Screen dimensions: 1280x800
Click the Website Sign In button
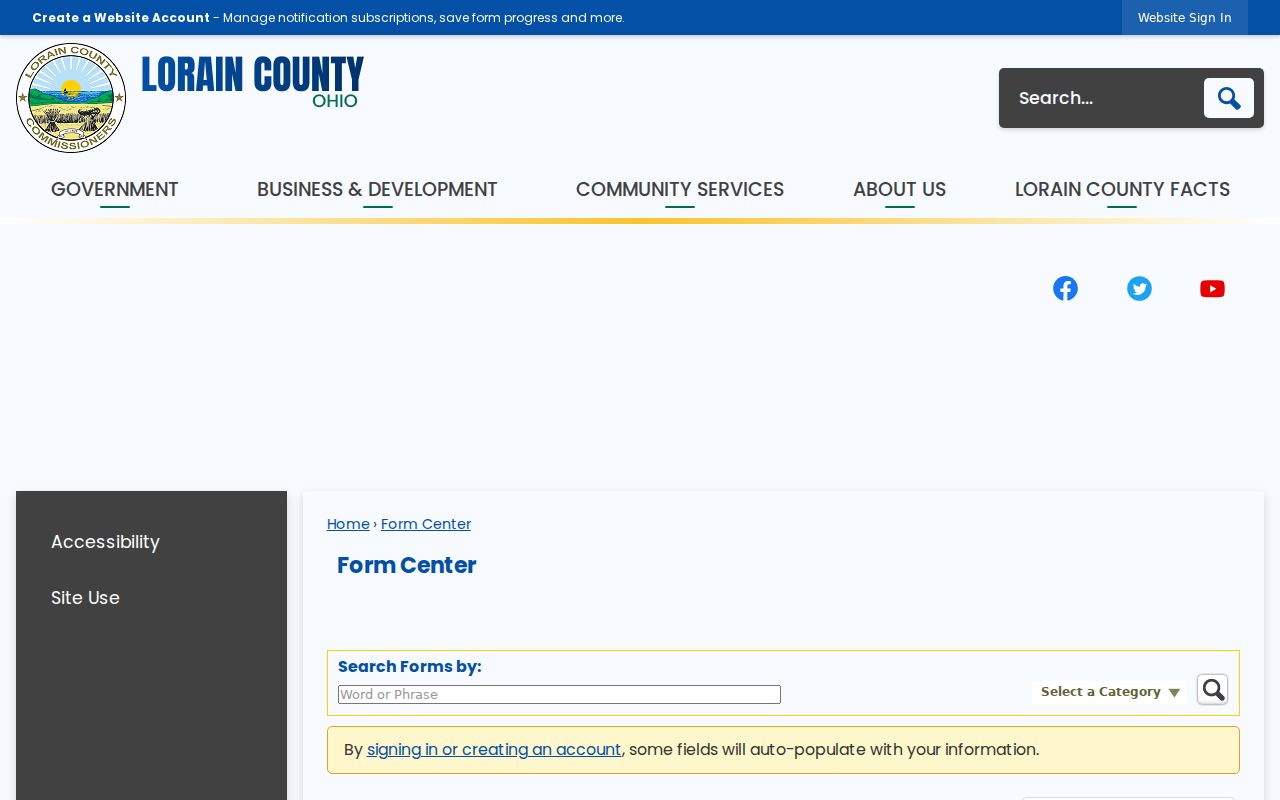point(1185,17)
